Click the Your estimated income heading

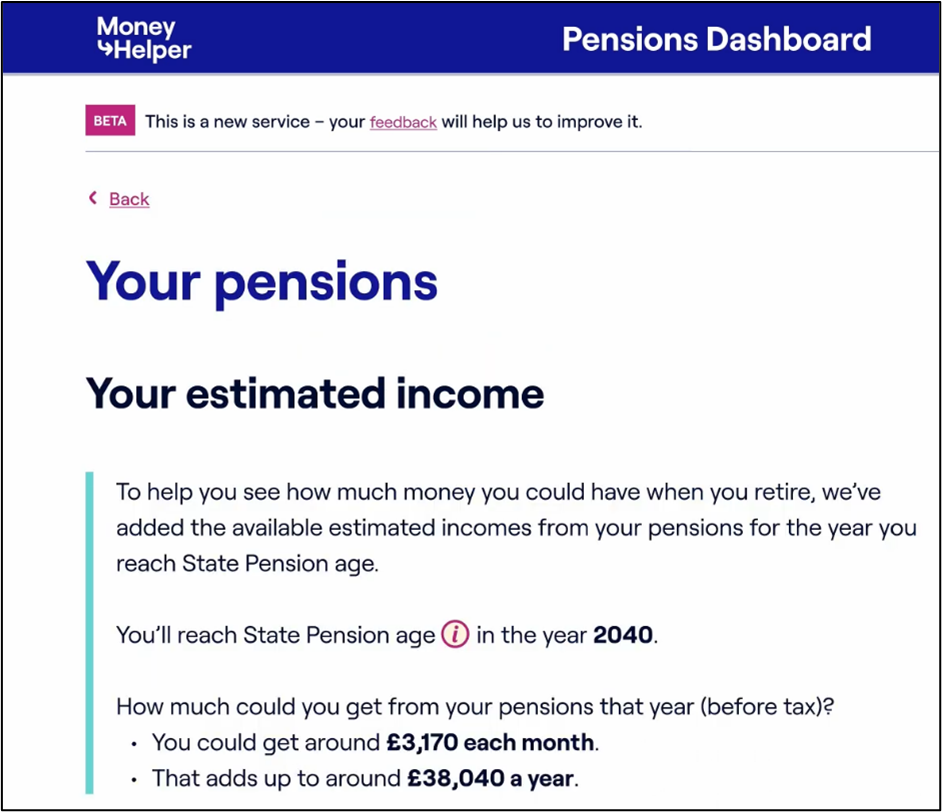pyautogui.click(x=315, y=393)
